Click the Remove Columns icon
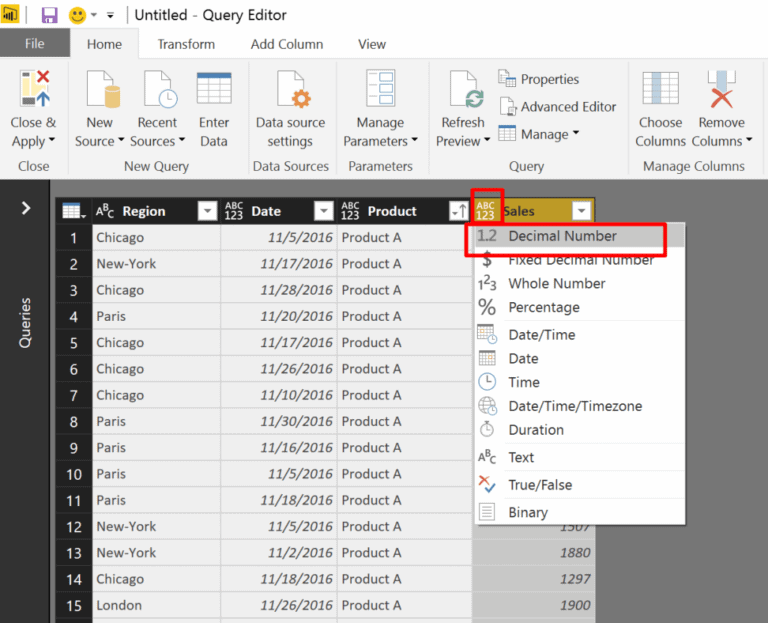 click(x=720, y=90)
